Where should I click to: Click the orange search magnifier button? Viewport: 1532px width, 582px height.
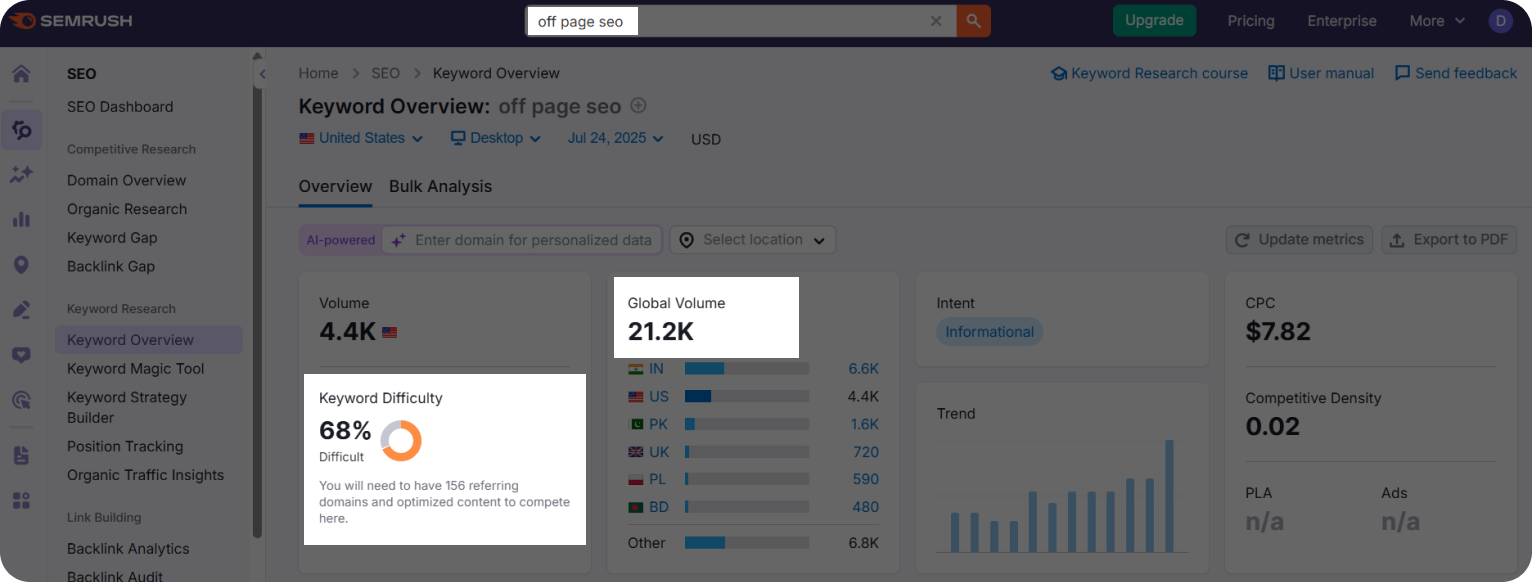(973, 21)
